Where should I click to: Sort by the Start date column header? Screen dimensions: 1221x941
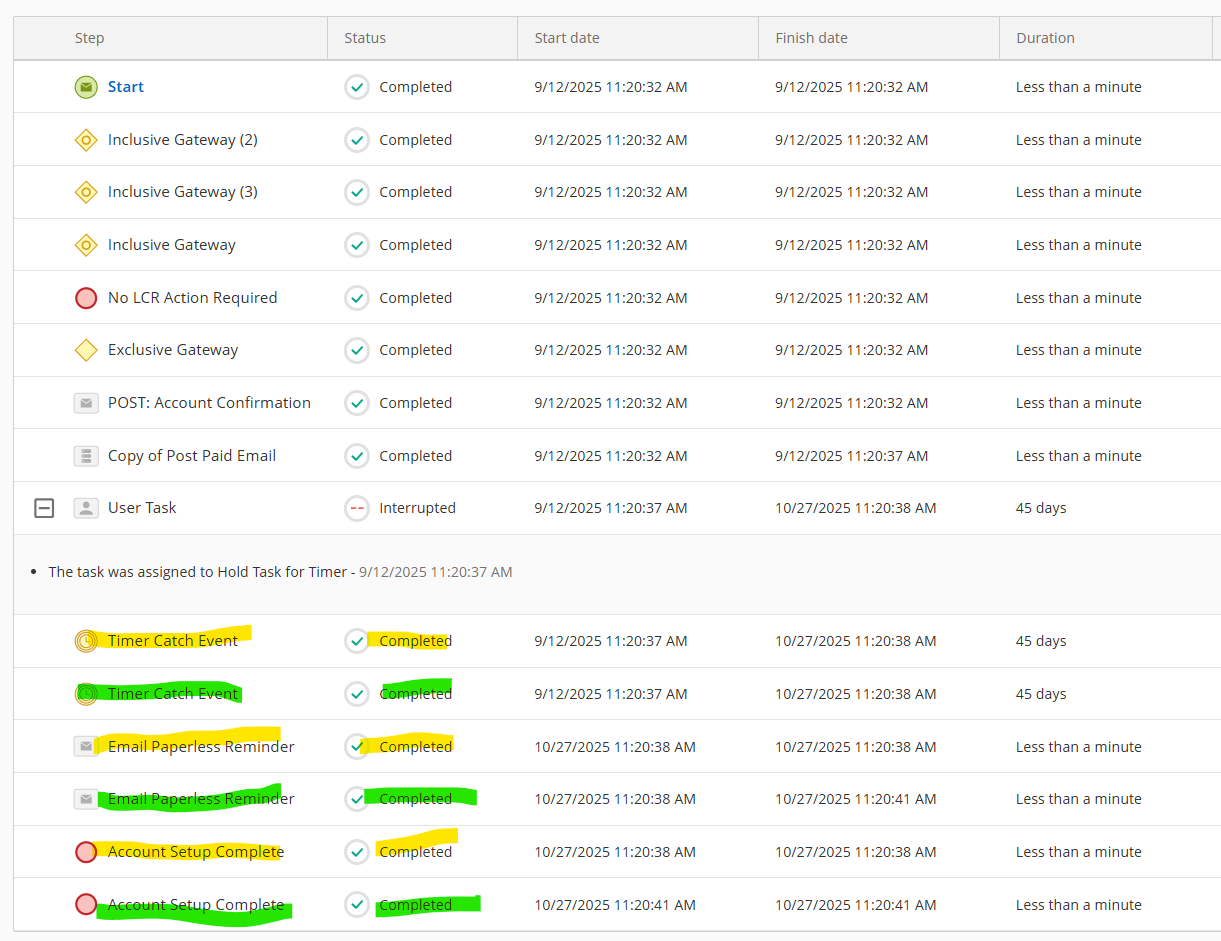[567, 38]
